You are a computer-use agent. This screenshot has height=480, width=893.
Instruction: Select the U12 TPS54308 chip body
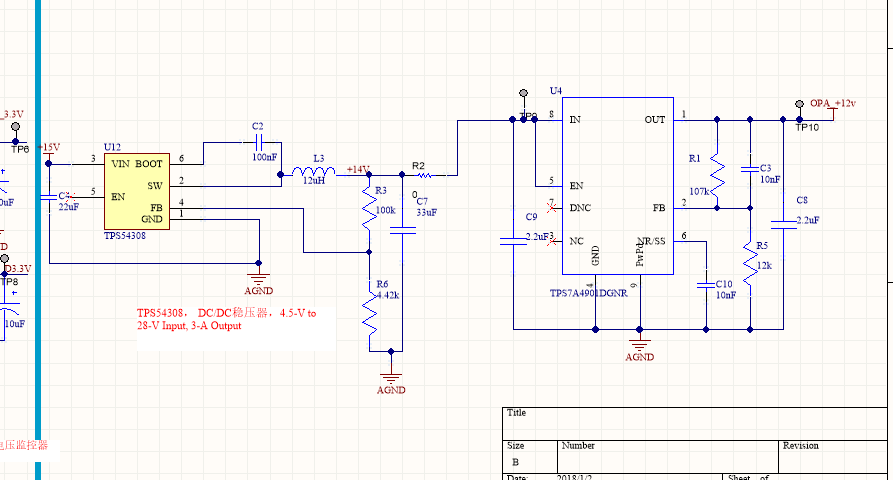137,191
